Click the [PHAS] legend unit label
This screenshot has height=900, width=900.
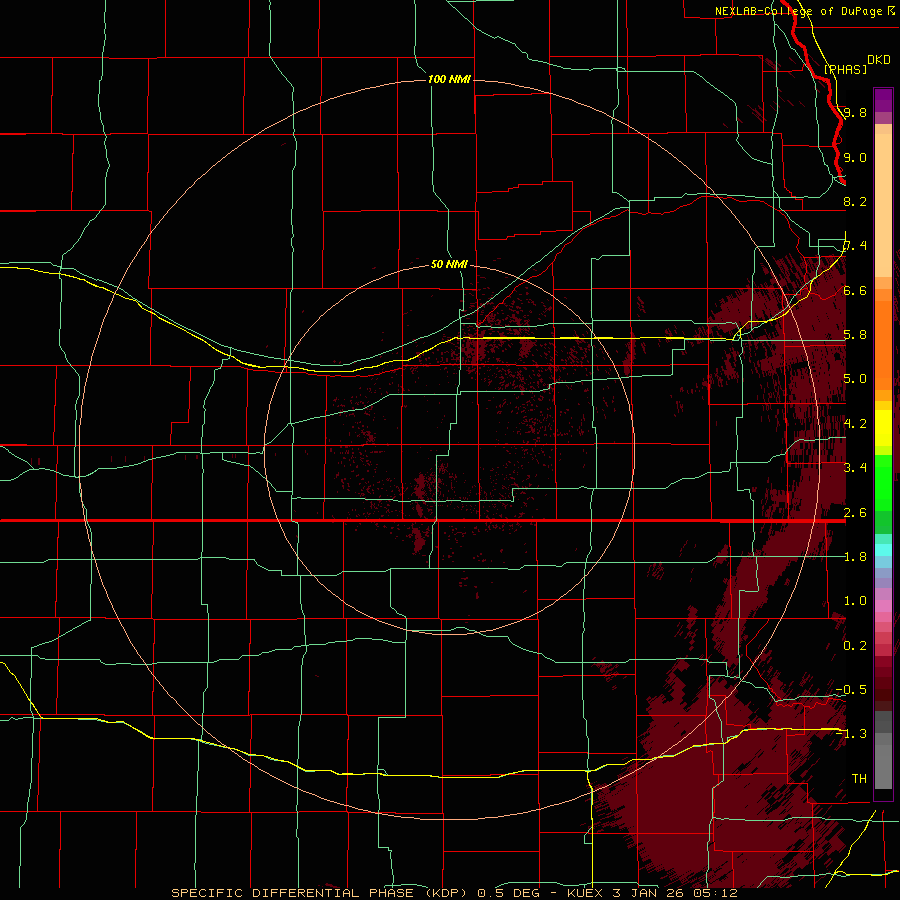(845, 69)
